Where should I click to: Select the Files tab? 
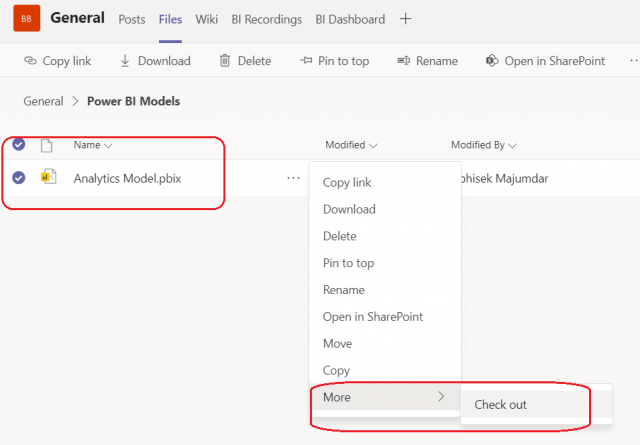(x=170, y=19)
